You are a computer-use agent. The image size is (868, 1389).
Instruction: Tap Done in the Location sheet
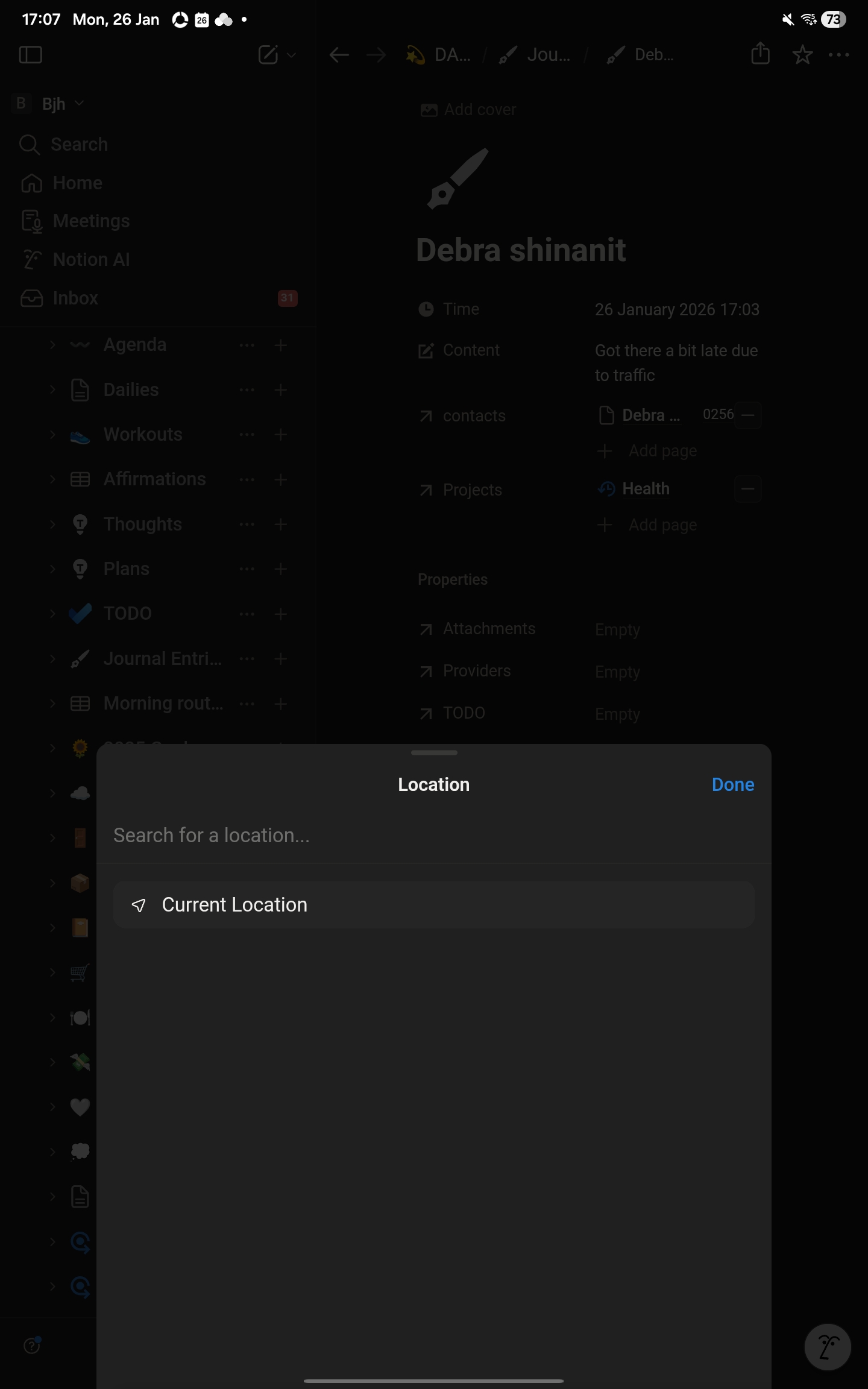click(732, 784)
